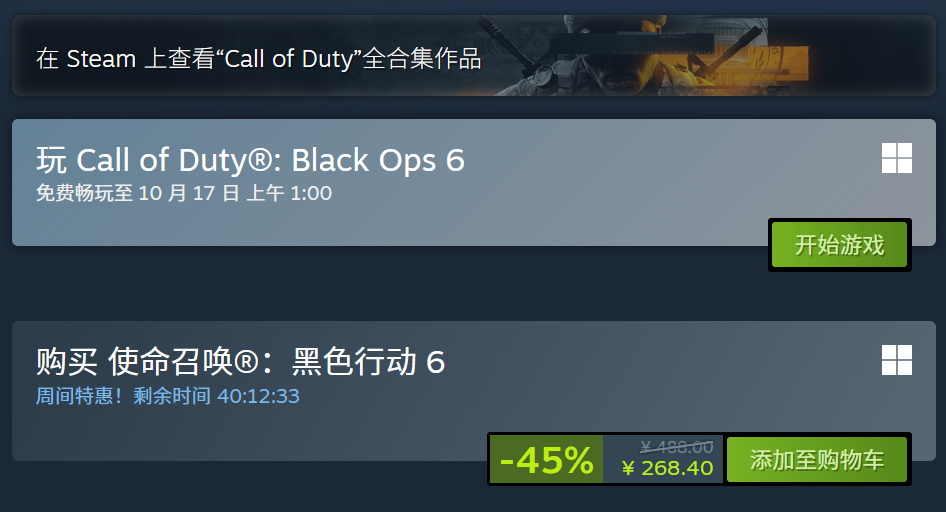The width and height of the screenshot is (946, 512).
Task: Click the word Steam in the banner text
Action: [x=101, y=59]
